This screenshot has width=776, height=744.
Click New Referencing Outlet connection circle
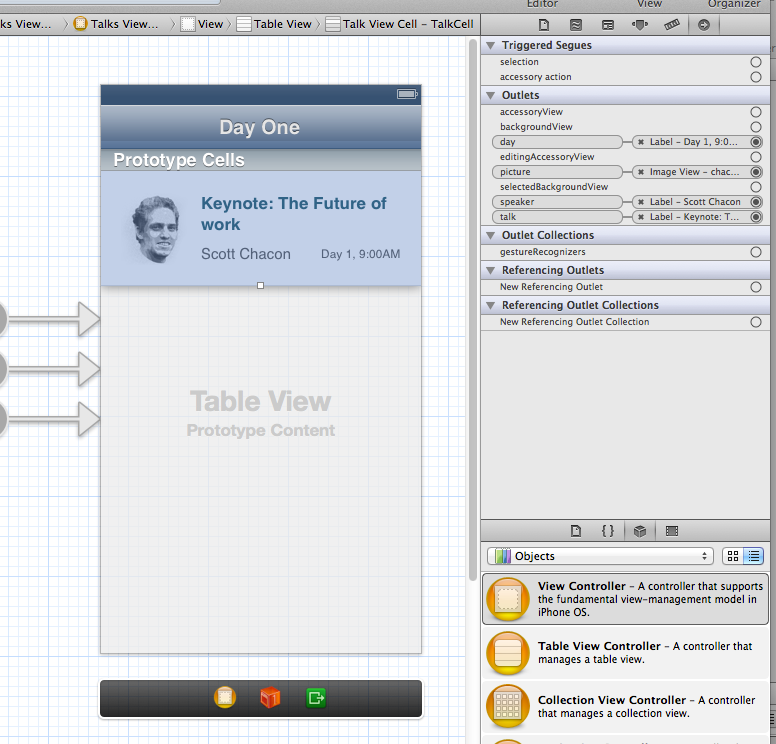756,287
